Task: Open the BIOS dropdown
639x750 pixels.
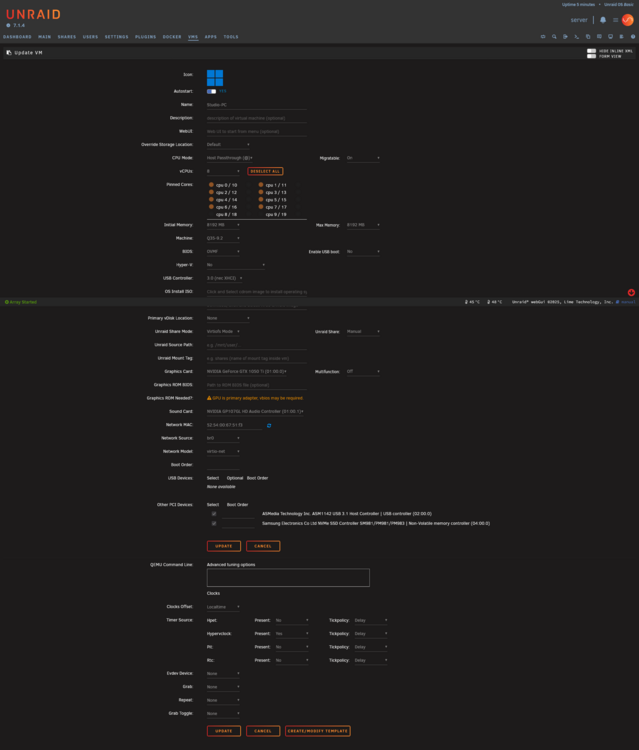Action: pyautogui.click(x=223, y=252)
